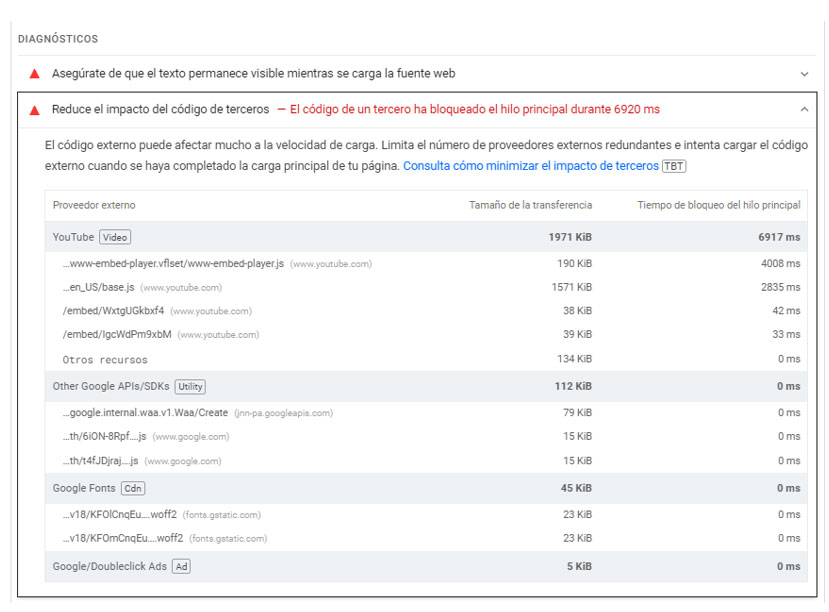
Task: Click the 'Reduce el impacto del código de terceros' title
Action: [x=160, y=109]
